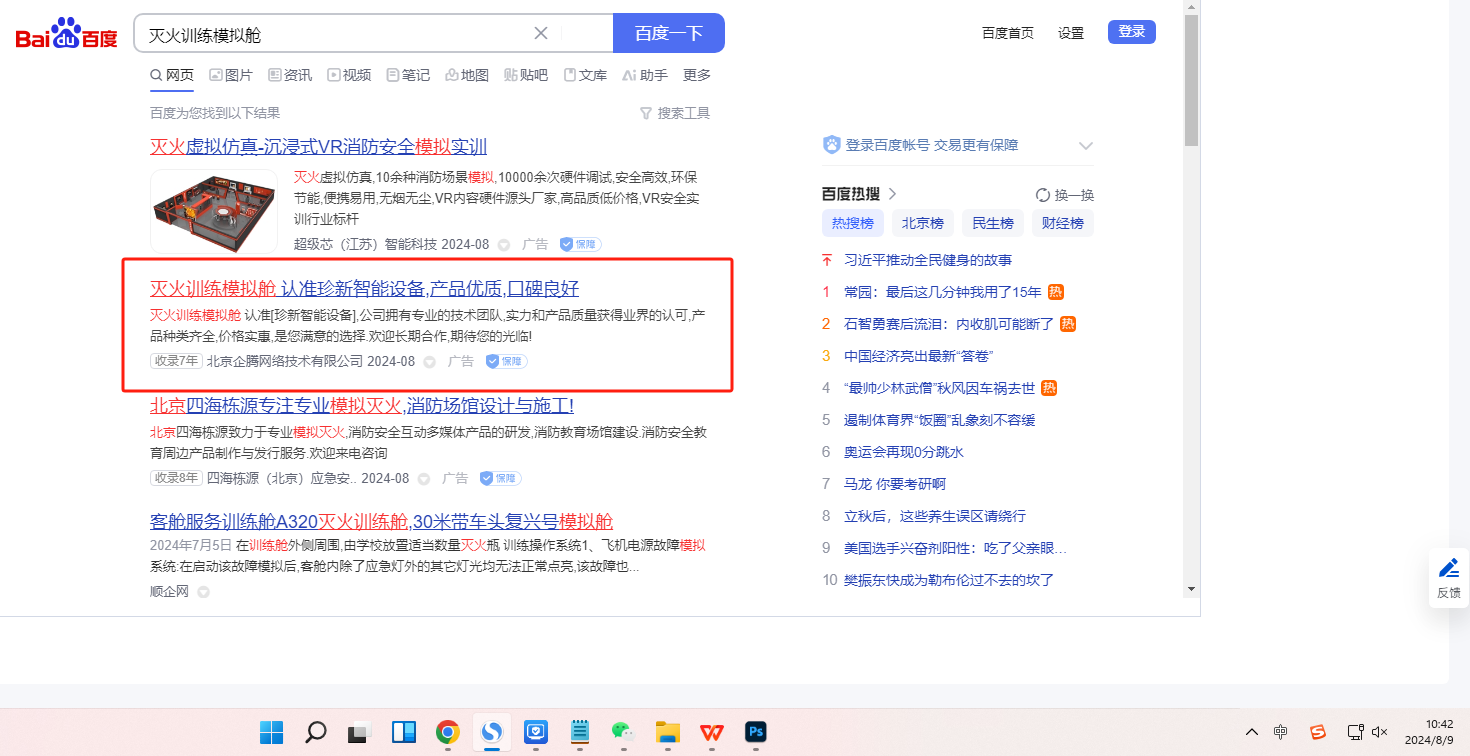The image size is (1470, 756).
Task: Click the 换一换 refresh icon in 百度热搜
Action: pos(1043,195)
